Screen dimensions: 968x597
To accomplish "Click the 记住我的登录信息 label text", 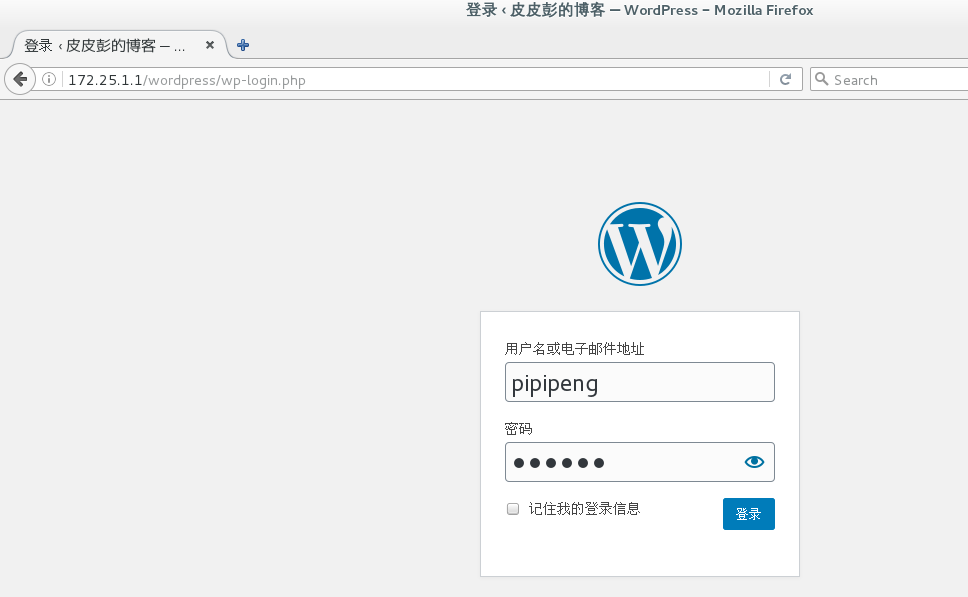I will click(x=584, y=509).
